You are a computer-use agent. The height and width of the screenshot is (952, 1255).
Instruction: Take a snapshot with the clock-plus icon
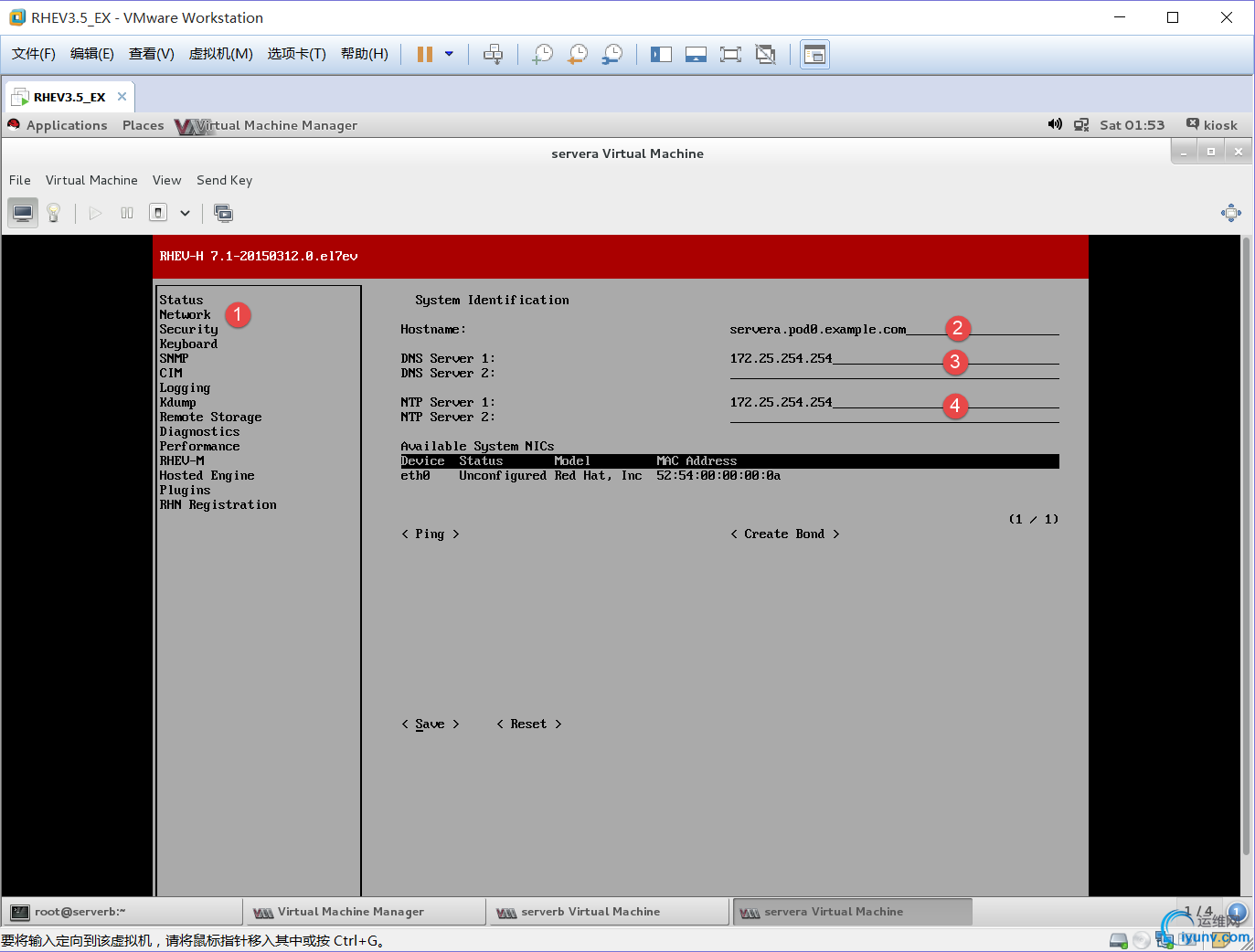click(x=543, y=55)
